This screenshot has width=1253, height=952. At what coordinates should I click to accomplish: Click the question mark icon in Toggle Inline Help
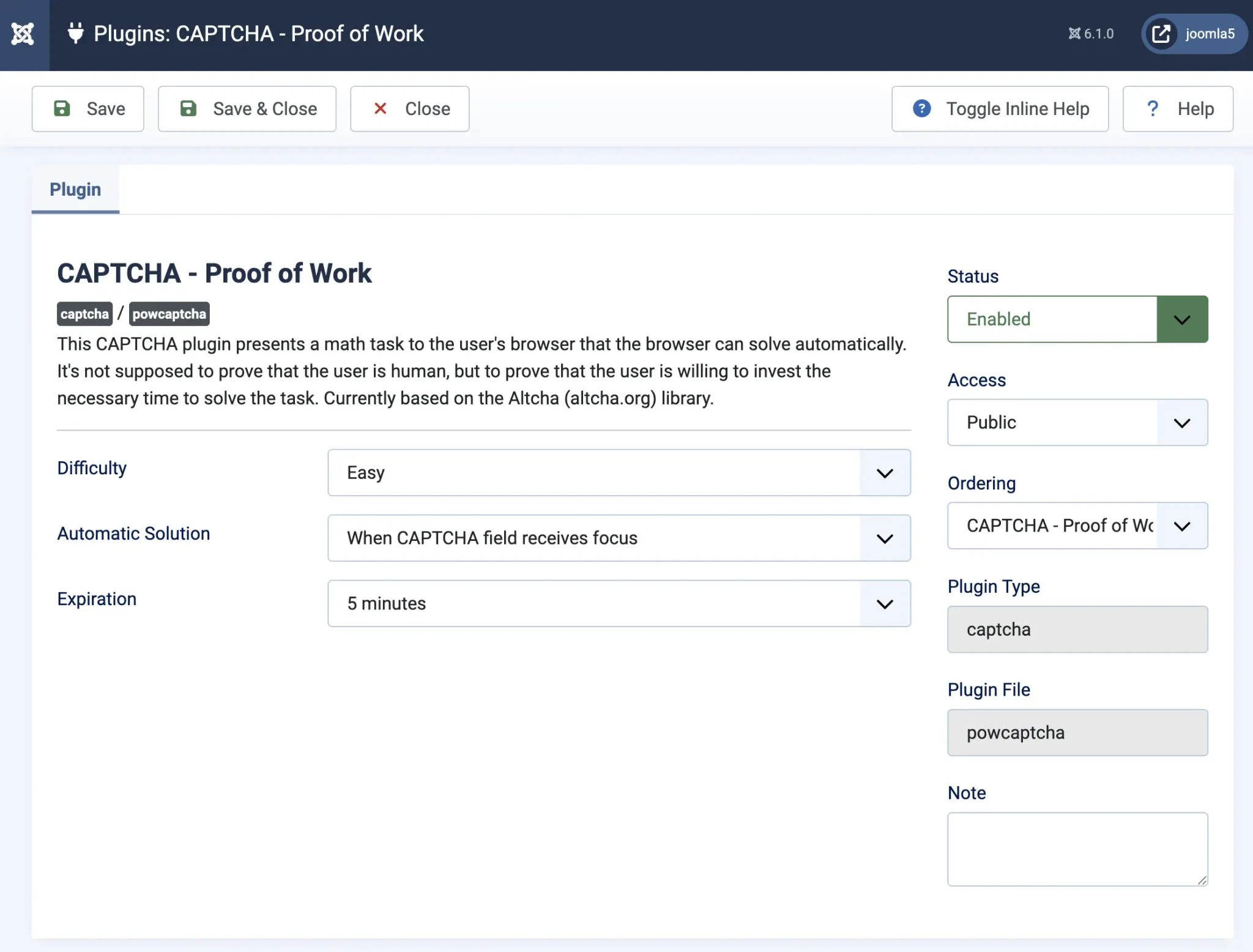(x=920, y=108)
